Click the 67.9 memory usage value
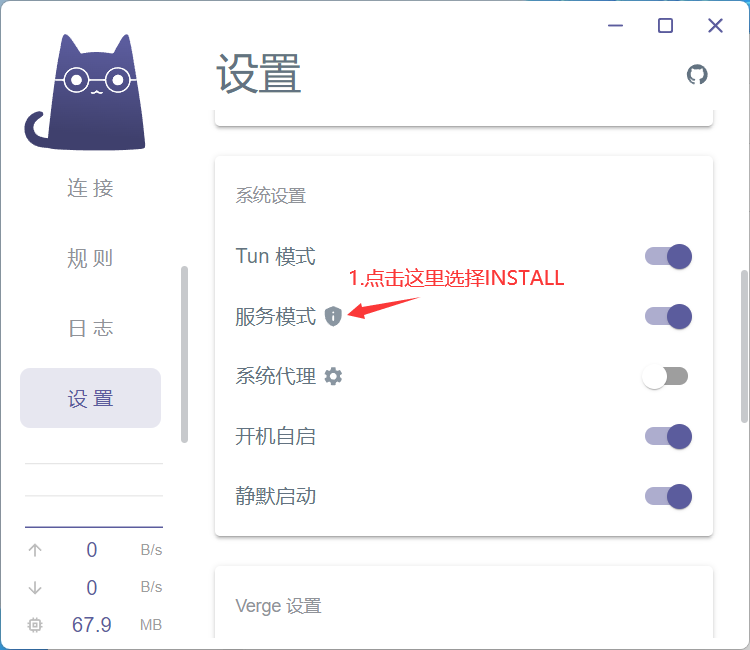Viewport: 750px width, 650px height. coord(91,625)
